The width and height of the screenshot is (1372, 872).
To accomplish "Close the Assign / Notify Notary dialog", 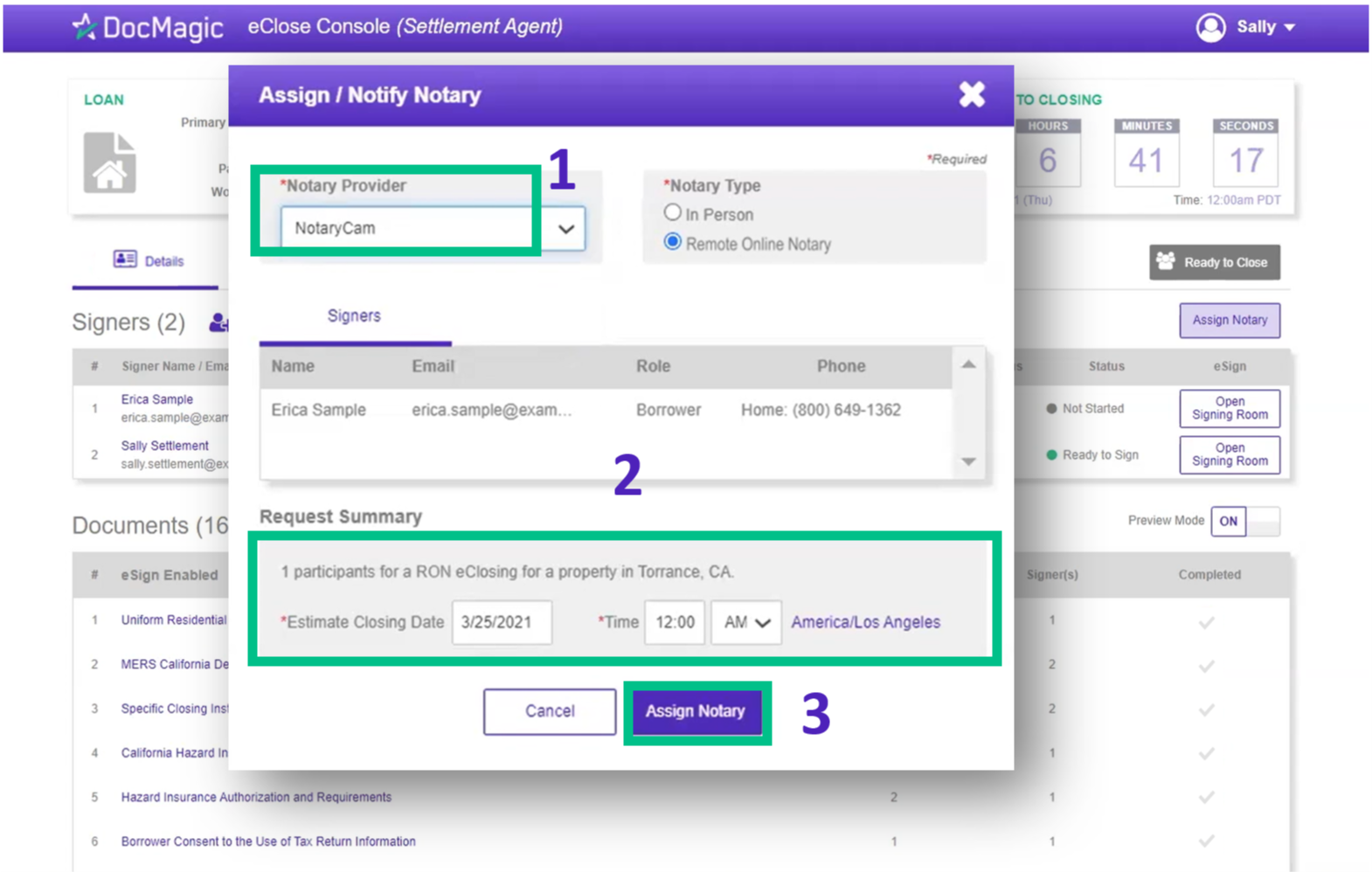I will [x=972, y=94].
